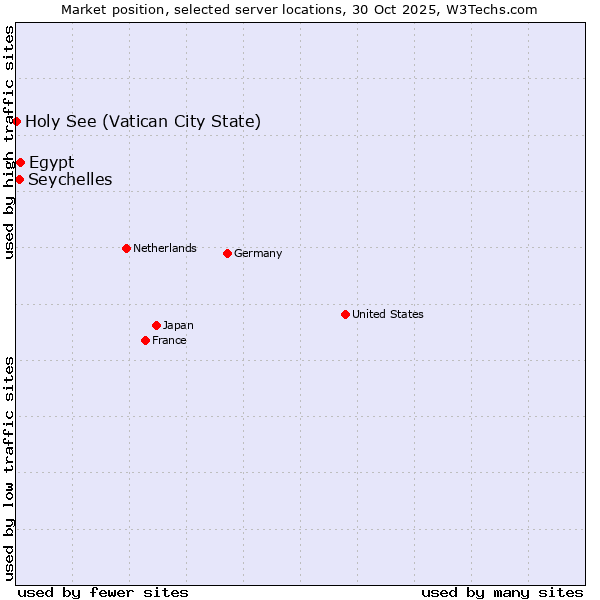The height and width of the screenshot is (600, 600).
Task: Click the chart title mentioning W3Techs.com
Action: click(x=299, y=9)
